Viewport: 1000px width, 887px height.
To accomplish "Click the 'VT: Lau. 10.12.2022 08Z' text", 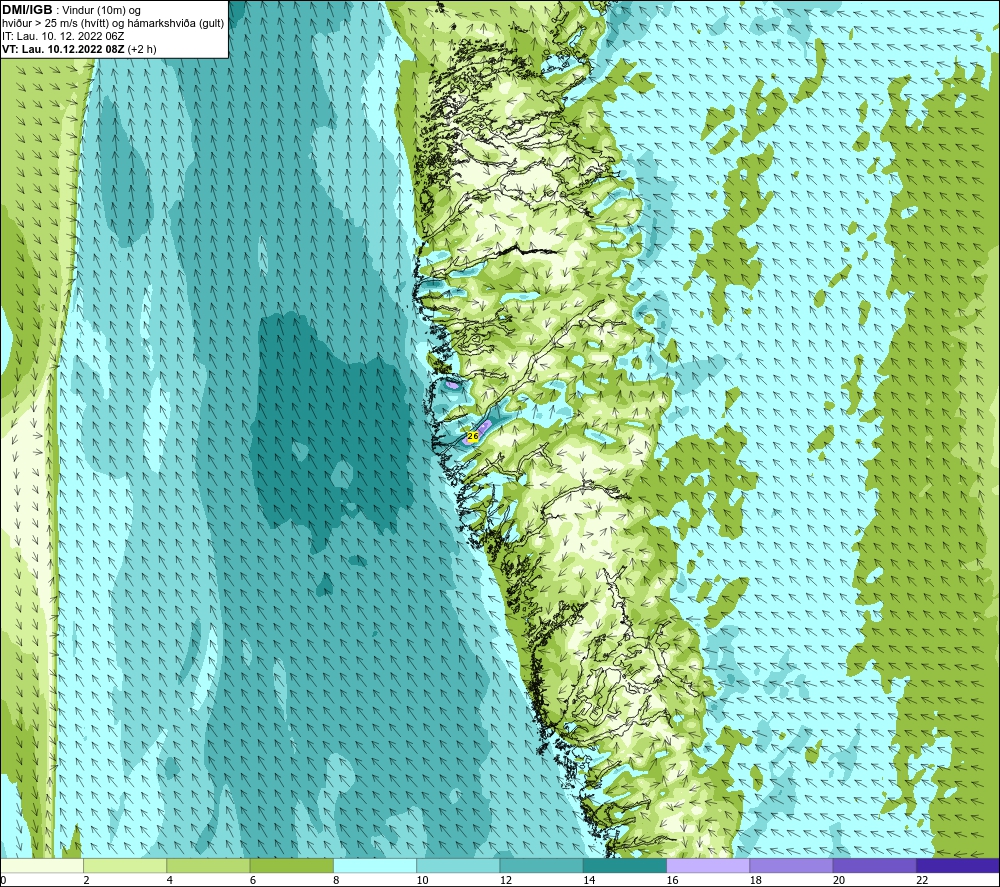I will (63, 49).
